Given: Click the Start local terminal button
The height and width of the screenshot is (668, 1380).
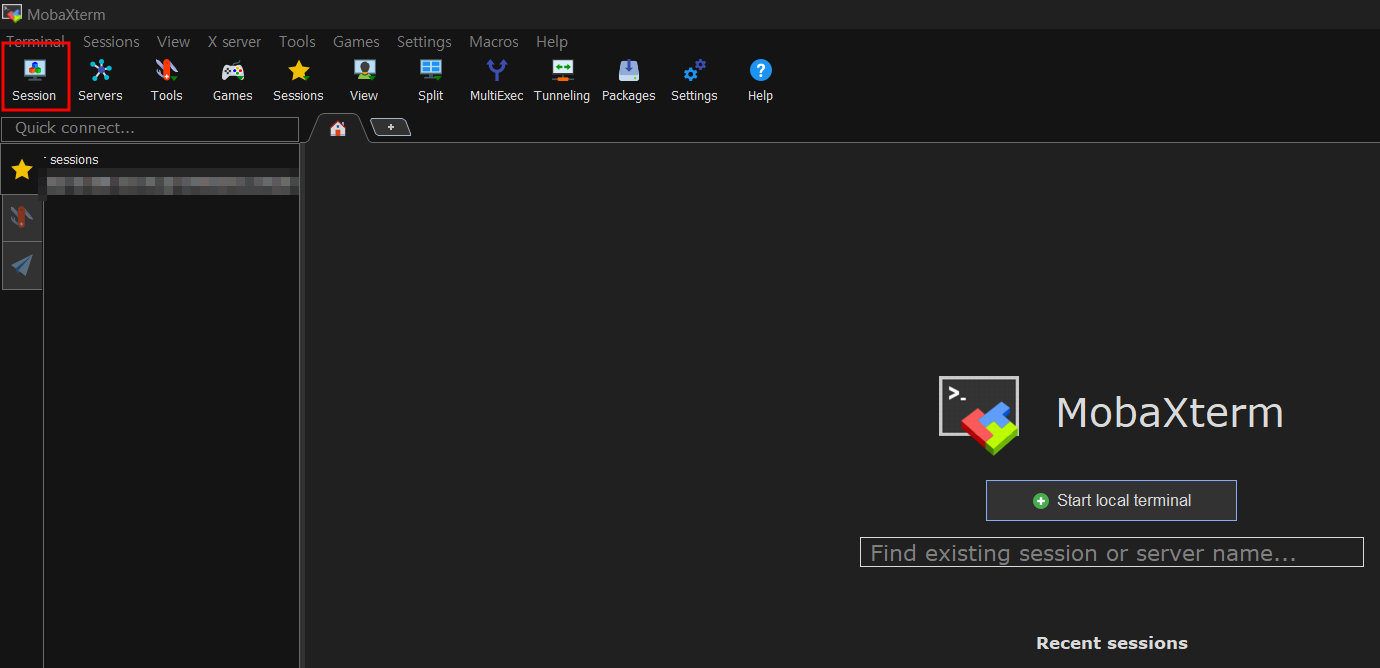Looking at the screenshot, I should [x=1111, y=500].
